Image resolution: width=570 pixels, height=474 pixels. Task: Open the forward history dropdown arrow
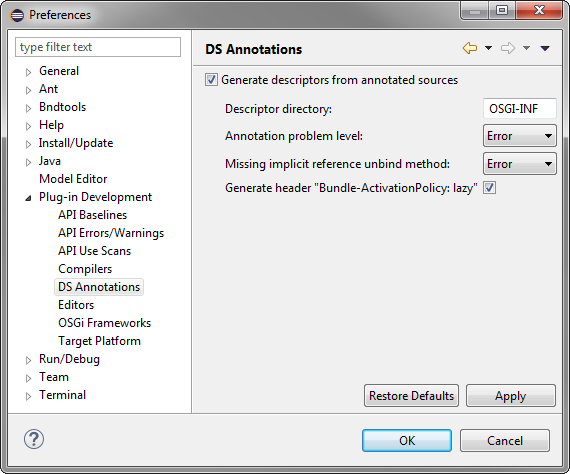pos(526,48)
